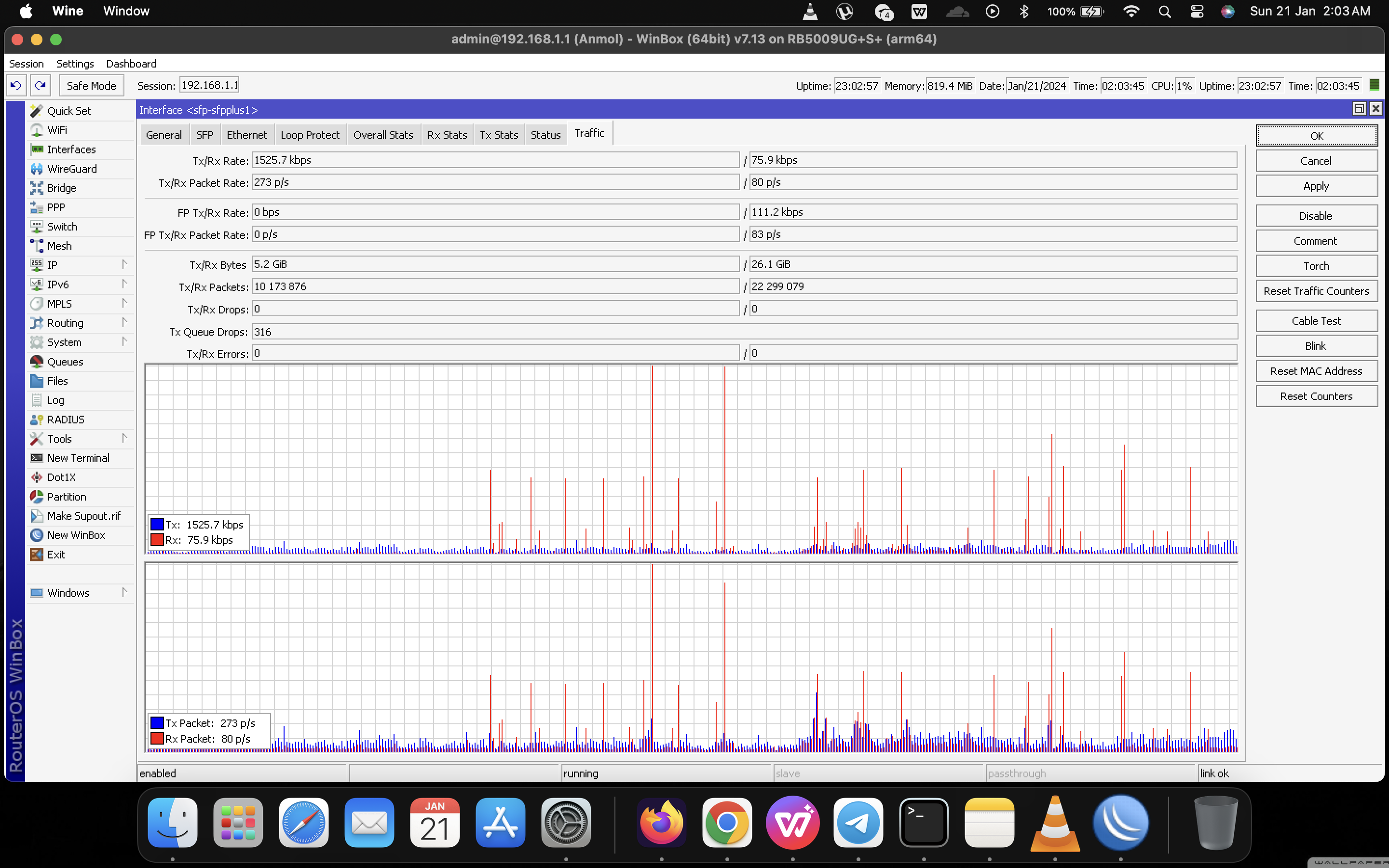Open the RADIUS sidebar icon
1389x868 pixels.
coord(37,420)
